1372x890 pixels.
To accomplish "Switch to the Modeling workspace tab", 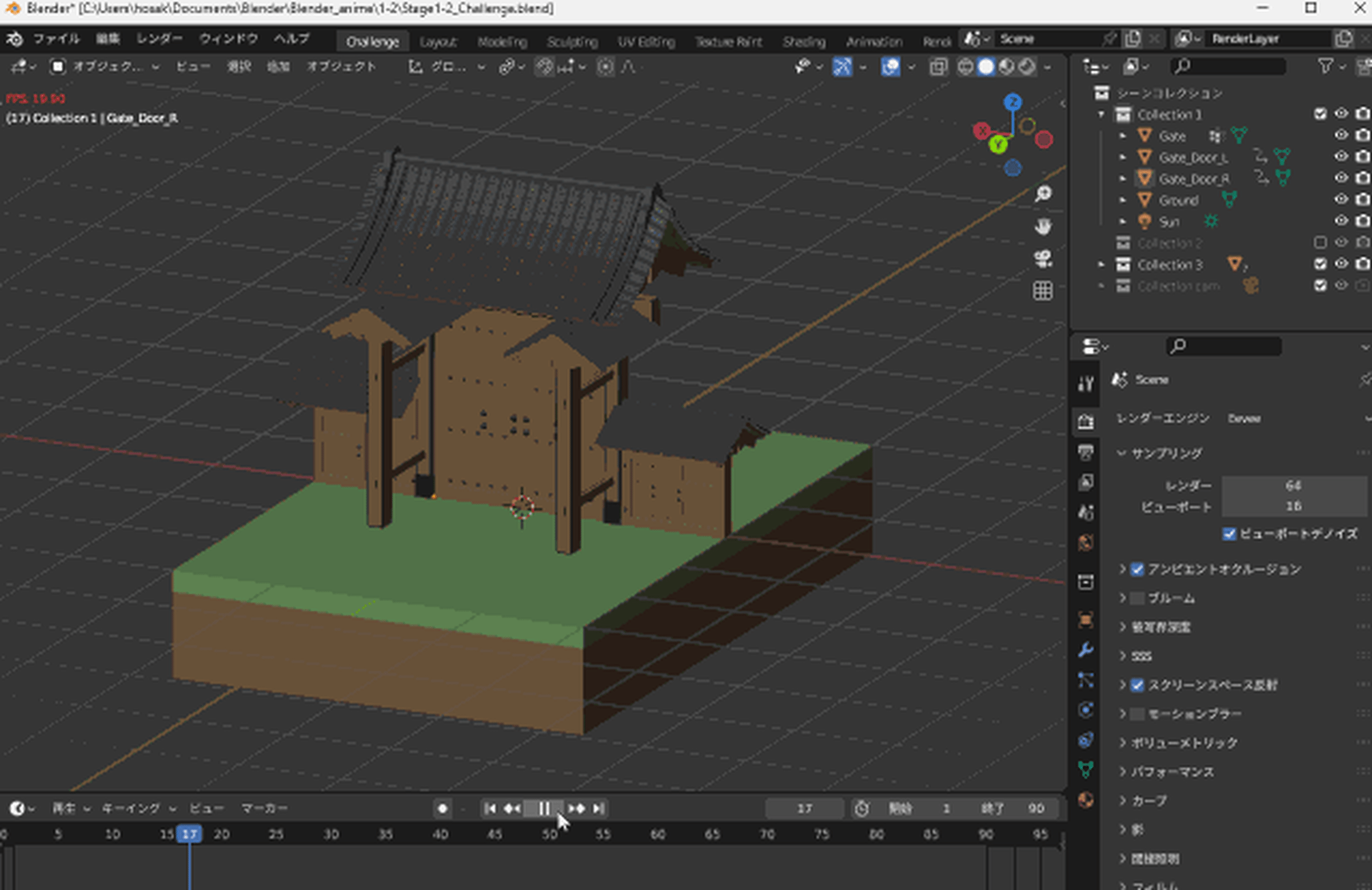I will 501,42.
